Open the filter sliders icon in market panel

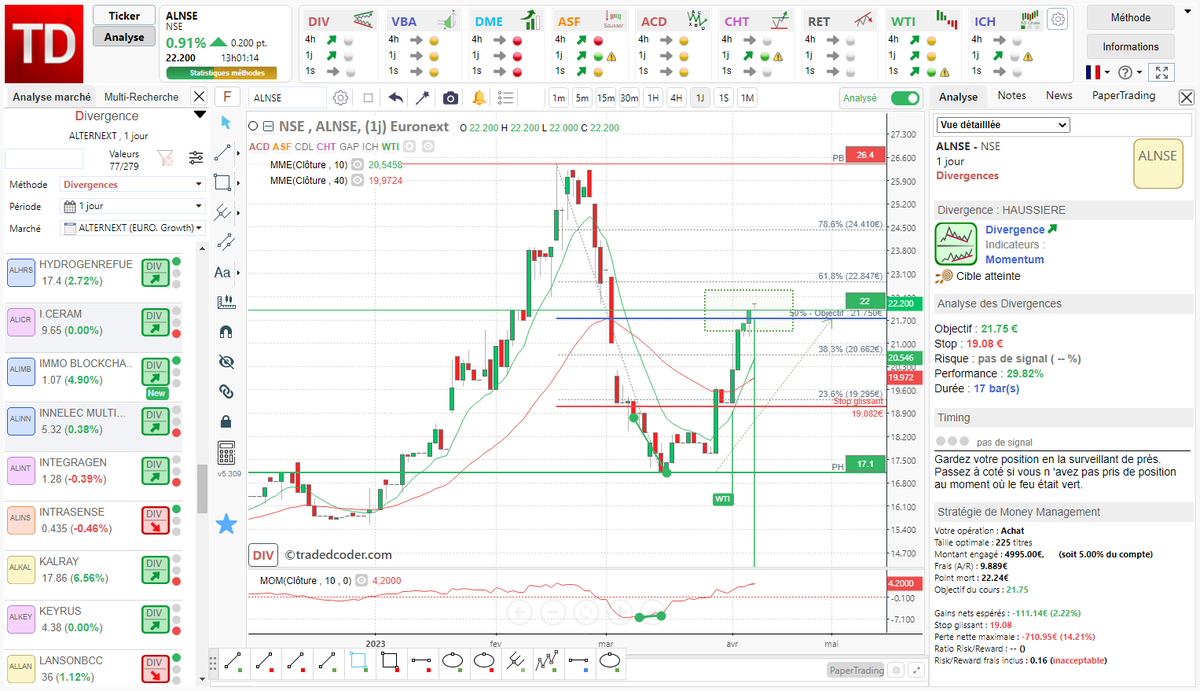pos(195,157)
